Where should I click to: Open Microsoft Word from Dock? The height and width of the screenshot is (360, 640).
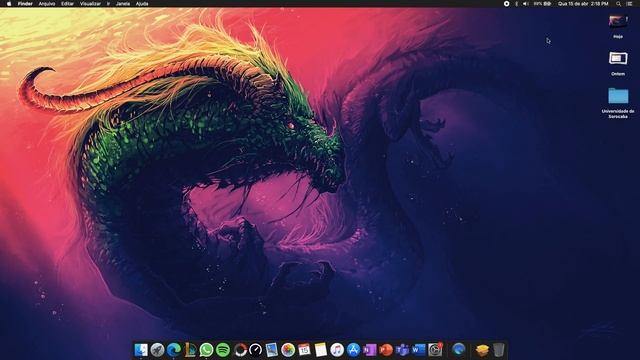click(x=419, y=350)
